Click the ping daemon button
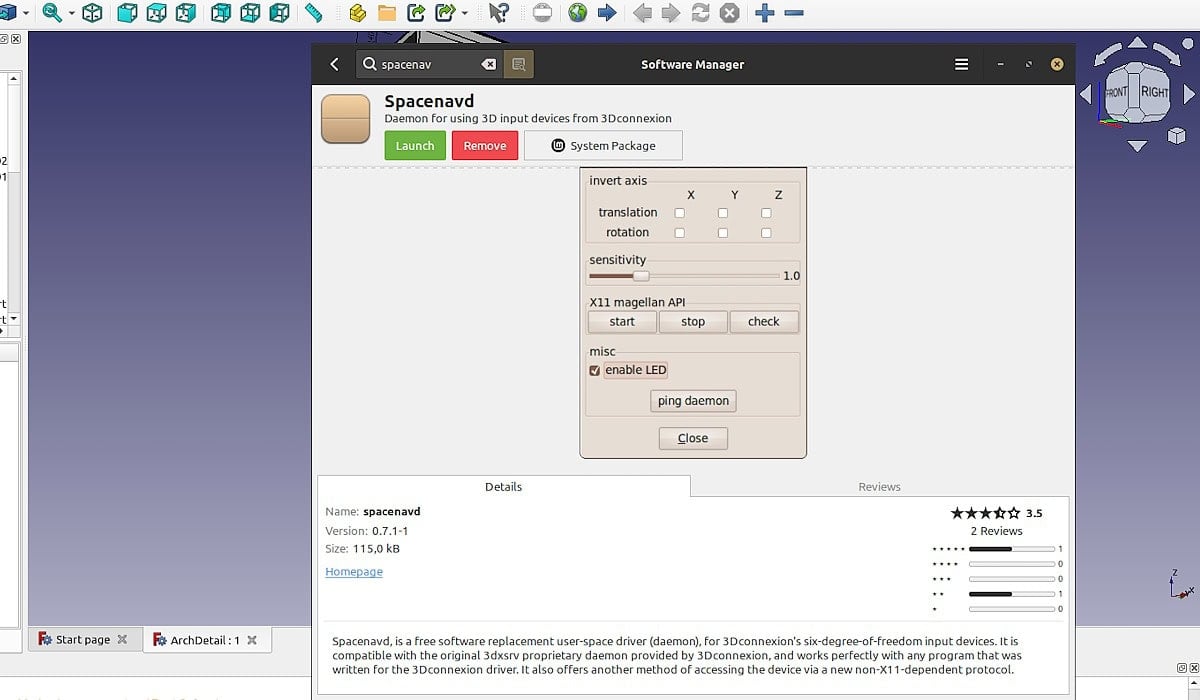 click(x=693, y=401)
